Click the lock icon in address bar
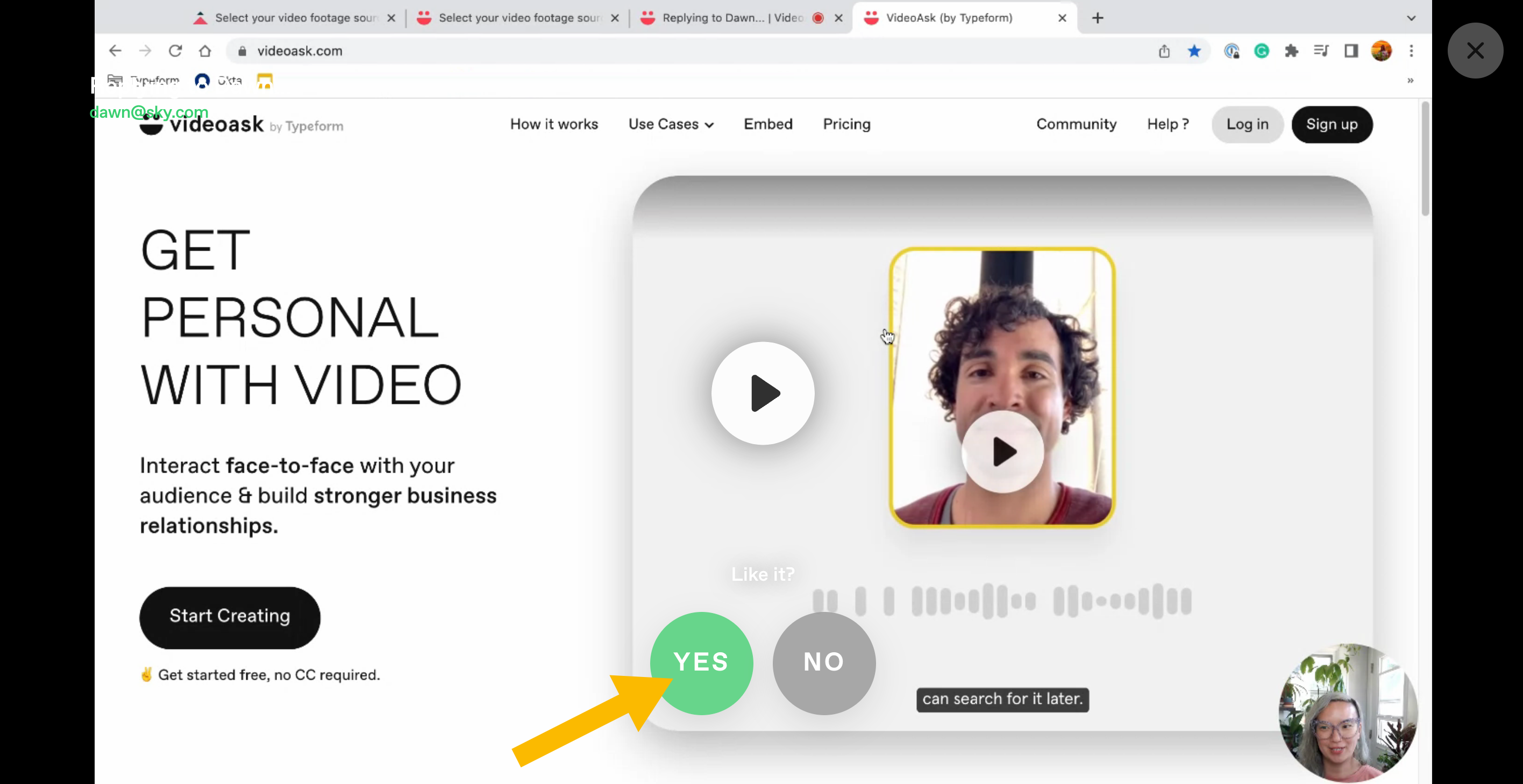1523x784 pixels. pyautogui.click(x=242, y=52)
